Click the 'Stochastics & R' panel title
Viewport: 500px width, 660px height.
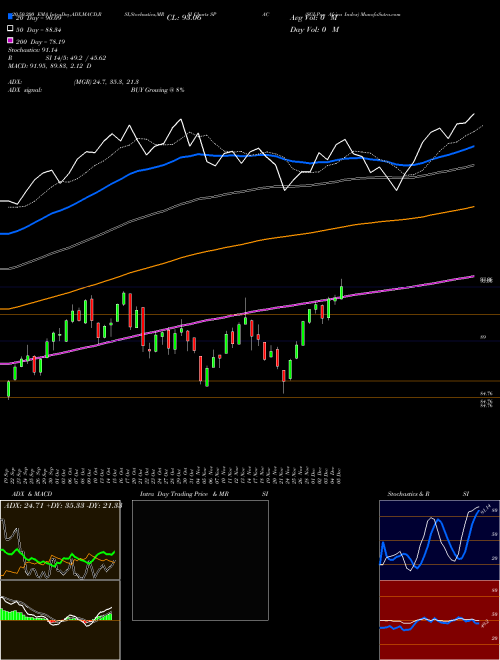(x=408, y=494)
